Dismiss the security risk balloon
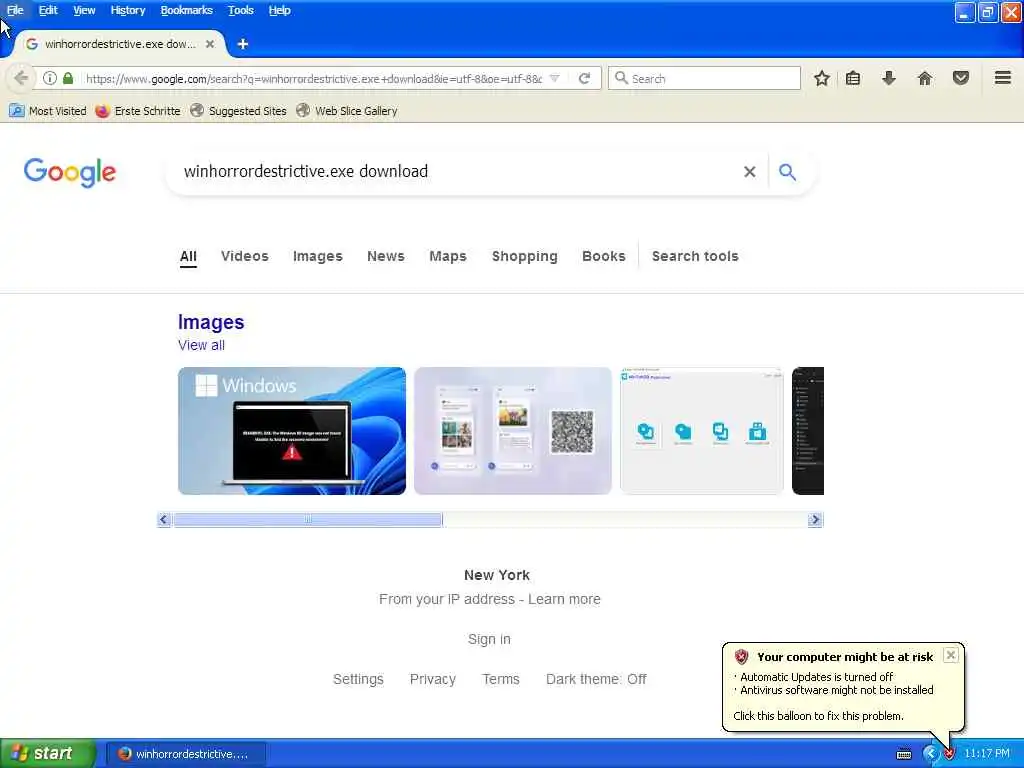 pyautogui.click(x=951, y=655)
